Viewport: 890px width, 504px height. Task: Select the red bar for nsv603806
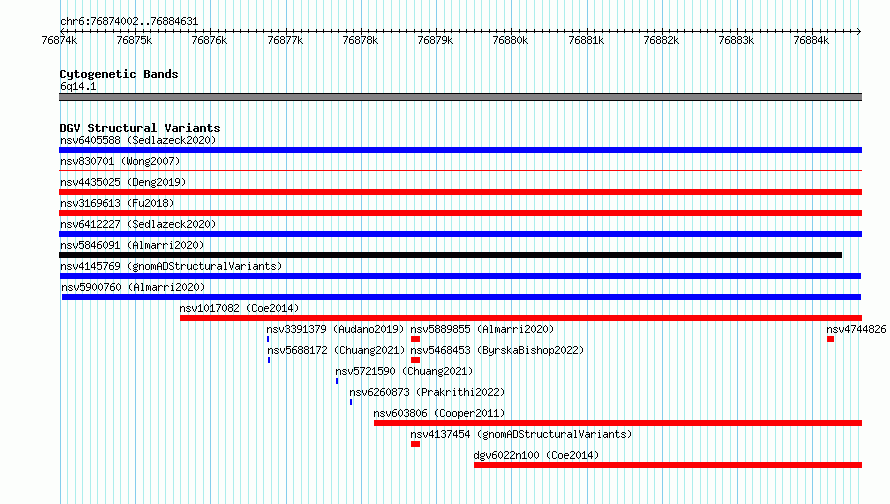click(x=618, y=423)
